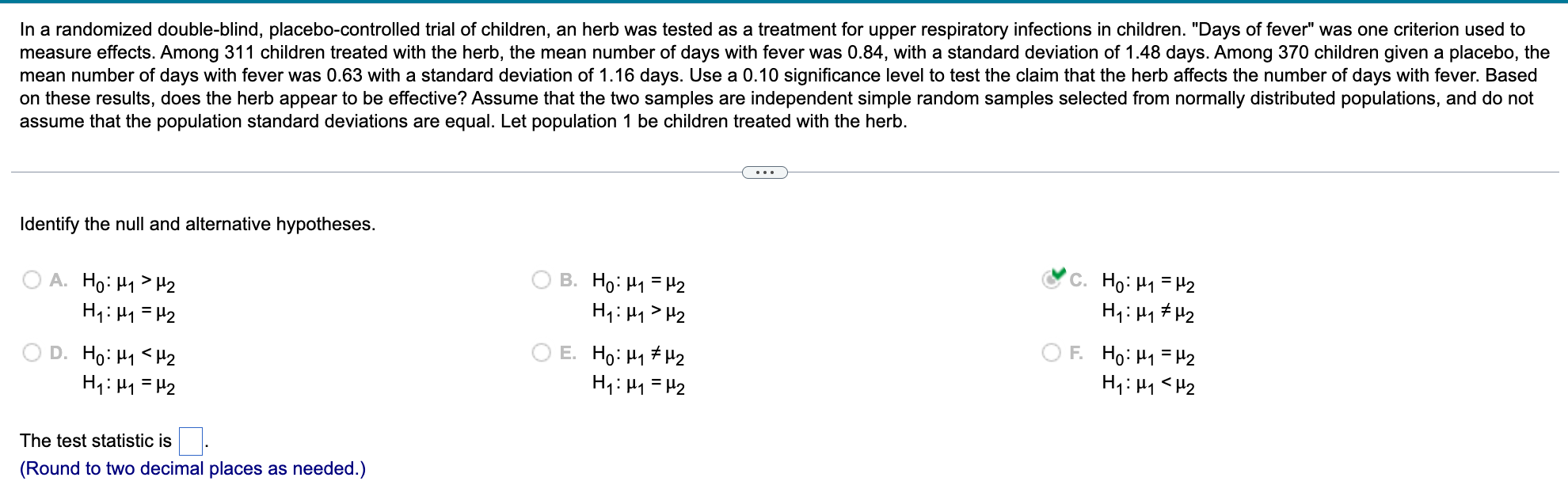This screenshot has width=1568, height=500.
Task: Click option D hypothesis text H0: μ1 < μ2
Action: (x=128, y=356)
